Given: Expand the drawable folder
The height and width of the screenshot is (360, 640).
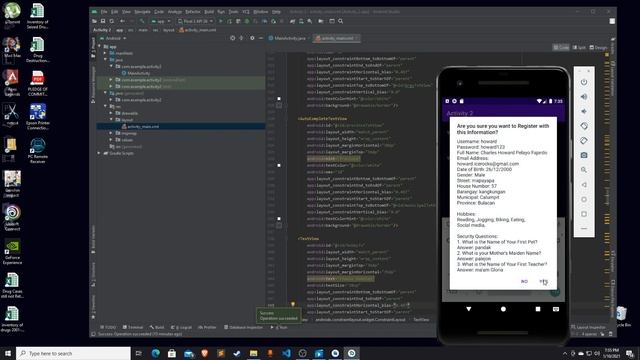Looking at the screenshot, I should point(111,113).
